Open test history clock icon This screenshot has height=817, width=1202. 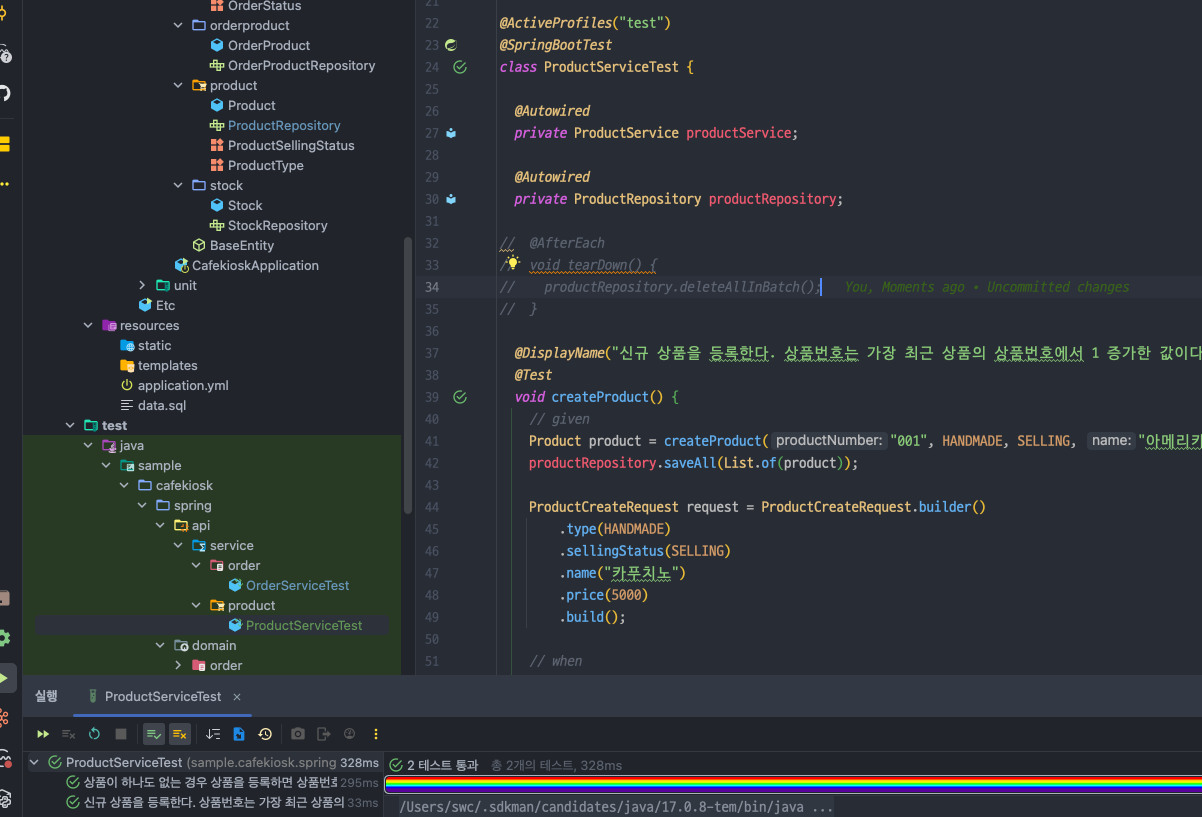[x=265, y=734]
